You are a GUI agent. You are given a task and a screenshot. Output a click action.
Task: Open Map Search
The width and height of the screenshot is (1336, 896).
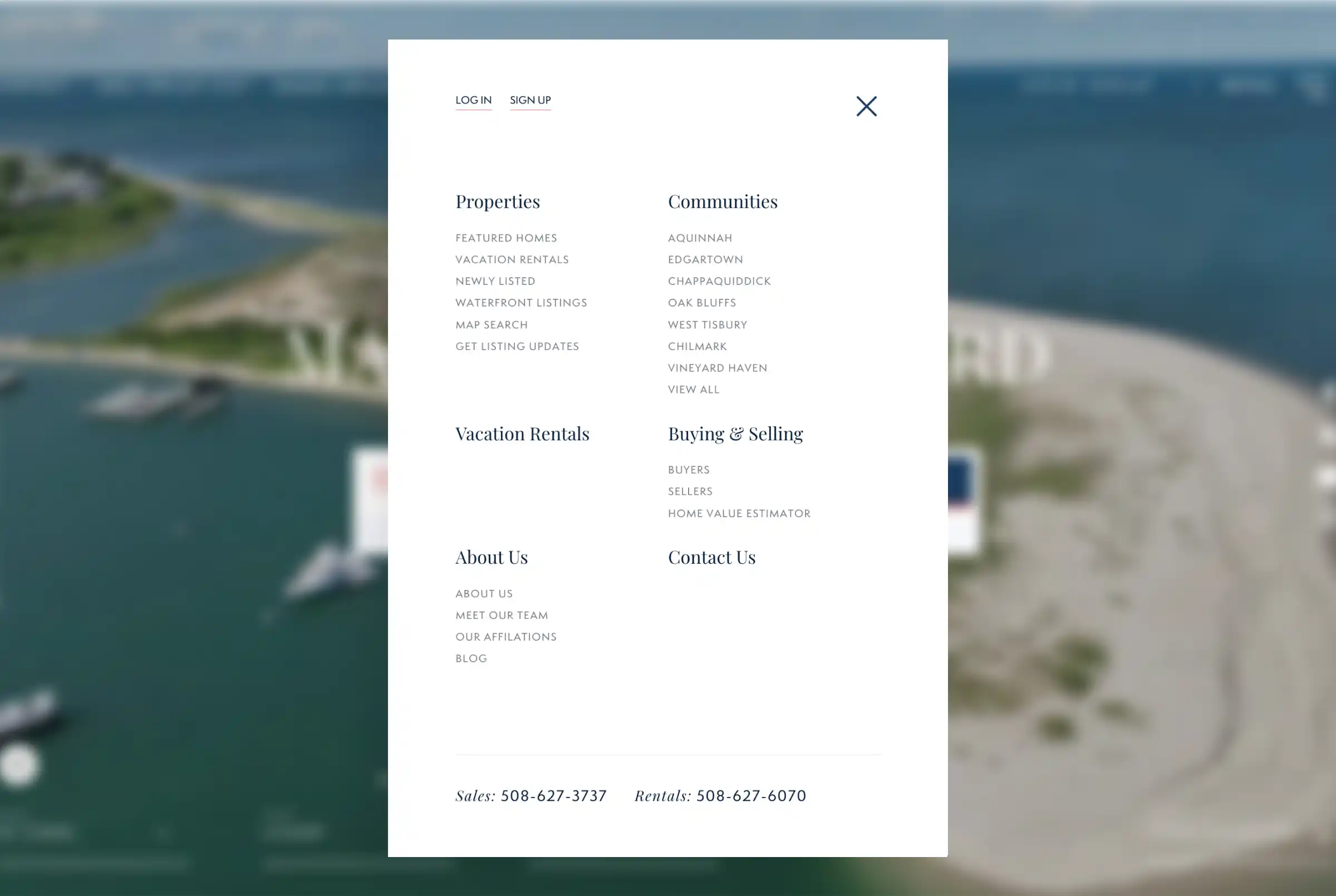coord(492,324)
